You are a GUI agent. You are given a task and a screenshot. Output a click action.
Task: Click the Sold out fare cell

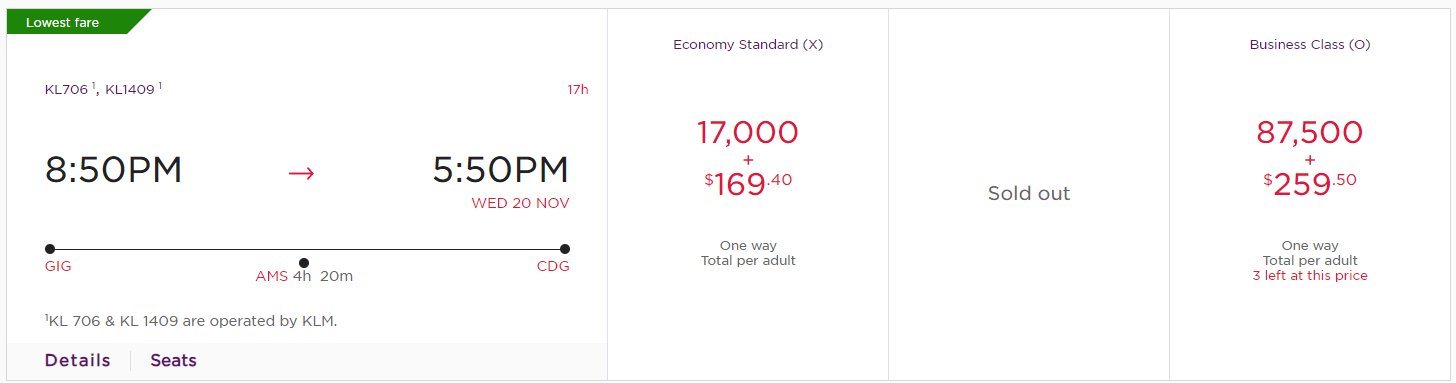(1029, 194)
